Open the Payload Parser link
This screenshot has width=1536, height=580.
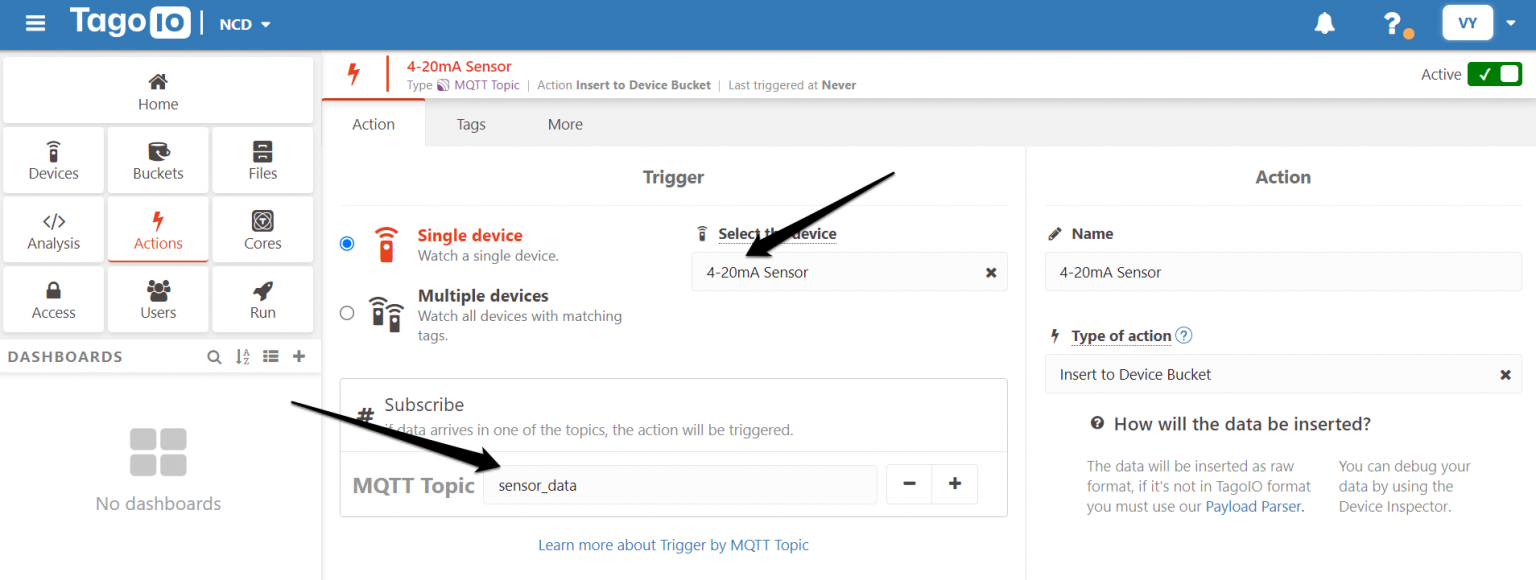point(1253,506)
